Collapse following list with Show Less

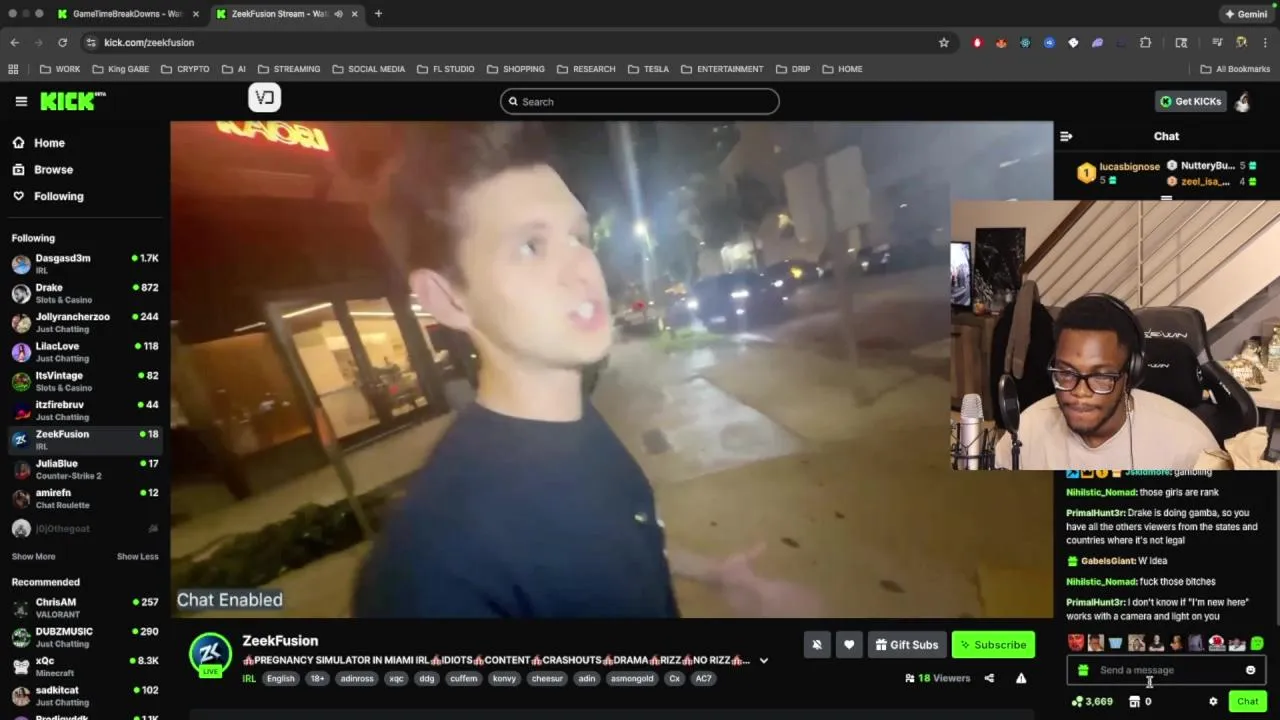tap(138, 556)
